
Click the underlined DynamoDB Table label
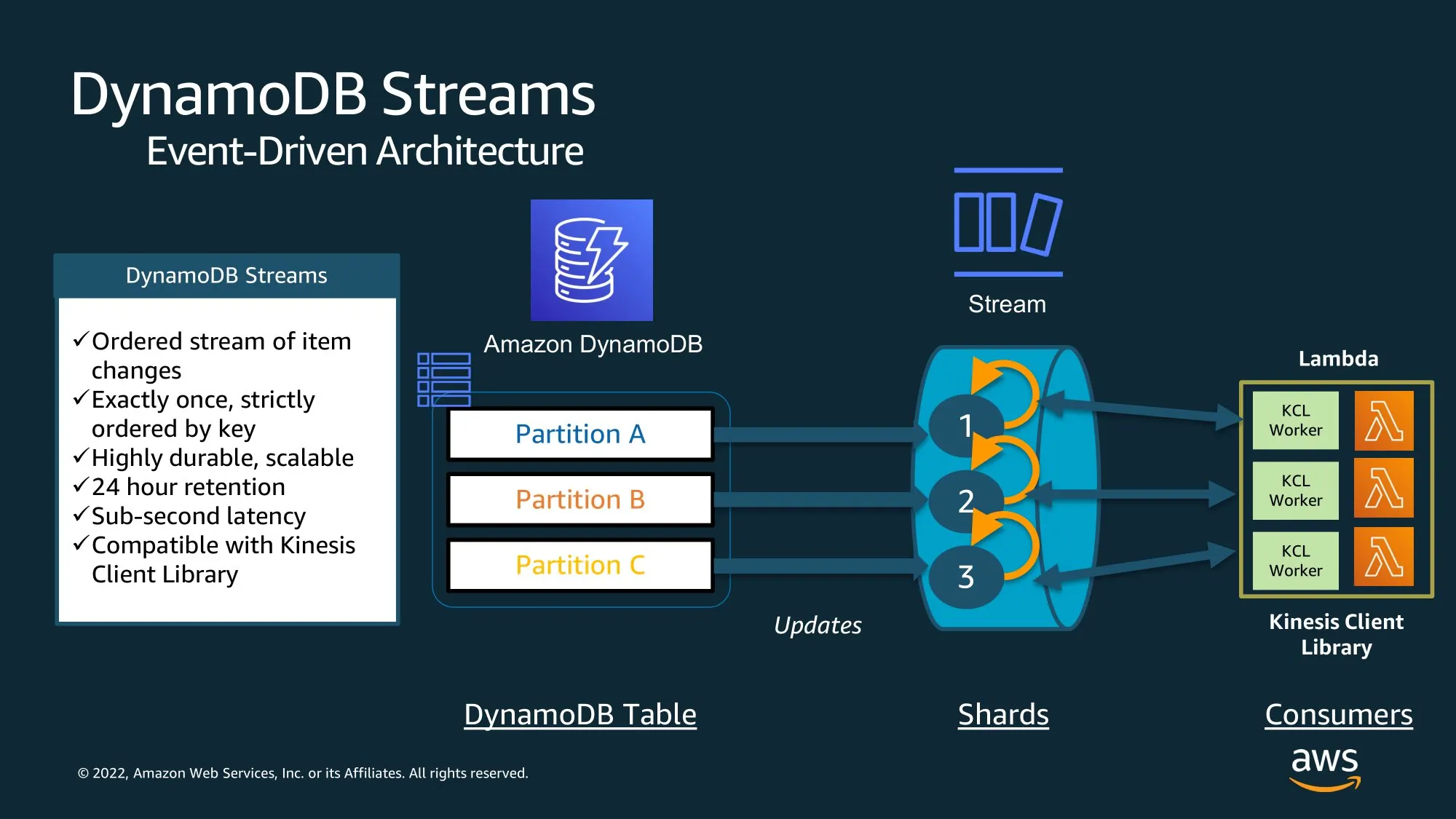tap(580, 715)
